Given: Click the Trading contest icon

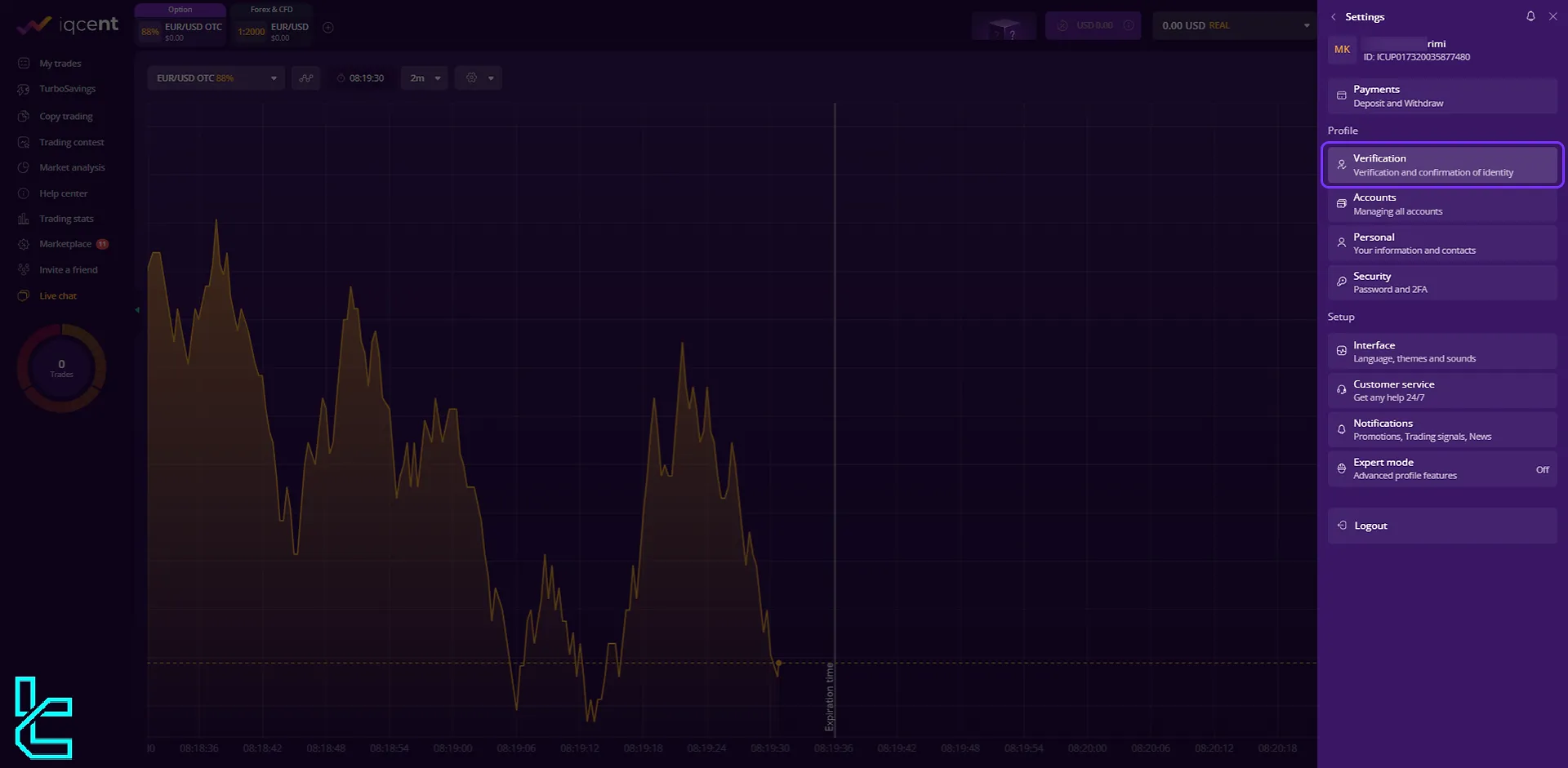Looking at the screenshot, I should [x=24, y=143].
